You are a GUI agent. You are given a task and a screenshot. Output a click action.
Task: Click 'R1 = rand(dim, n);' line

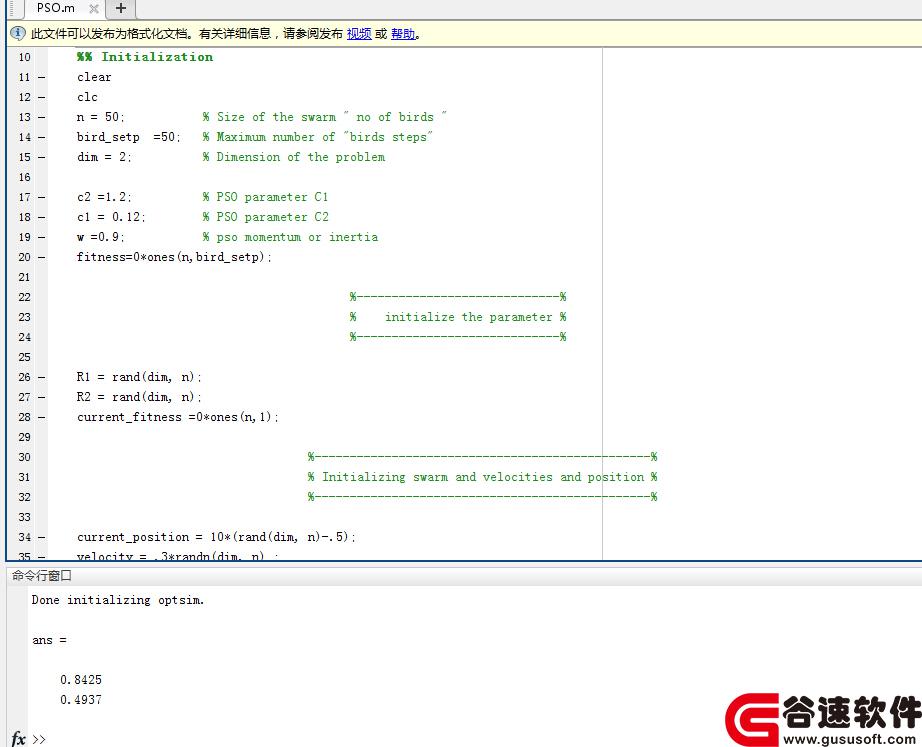point(139,377)
